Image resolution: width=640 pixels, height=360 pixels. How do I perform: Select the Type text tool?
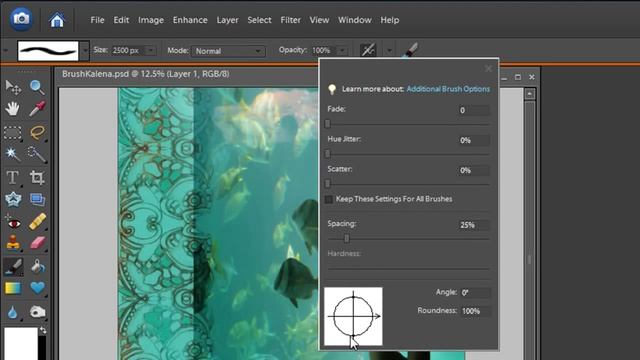pyautogui.click(x=13, y=178)
